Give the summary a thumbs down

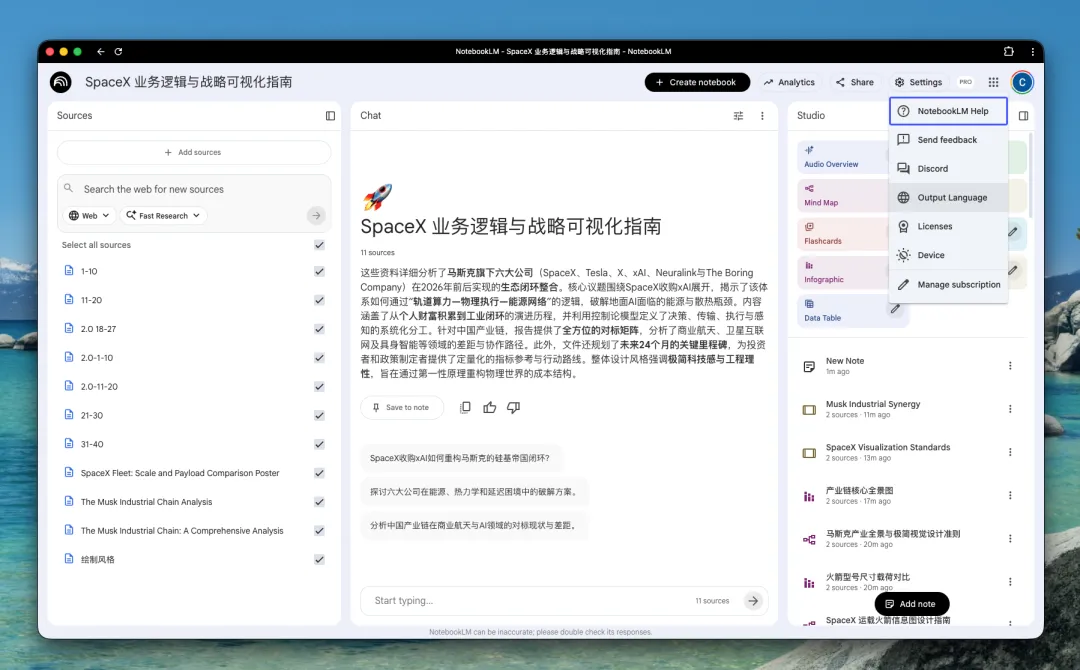tap(514, 408)
